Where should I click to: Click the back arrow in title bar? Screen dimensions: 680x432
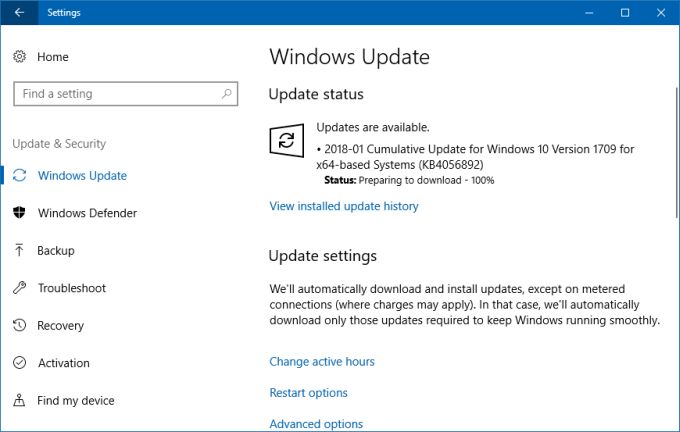(x=19, y=12)
